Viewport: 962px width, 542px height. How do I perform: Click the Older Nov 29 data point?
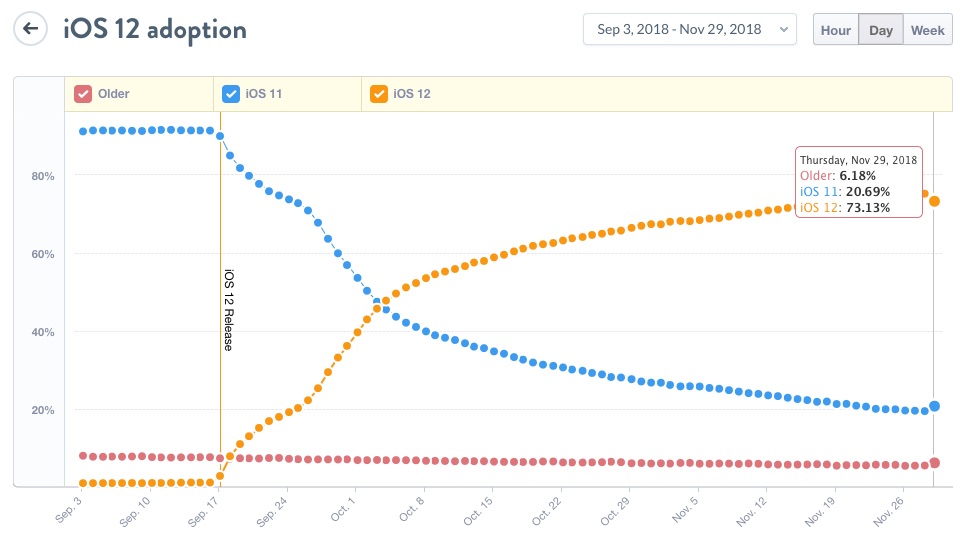[934, 463]
